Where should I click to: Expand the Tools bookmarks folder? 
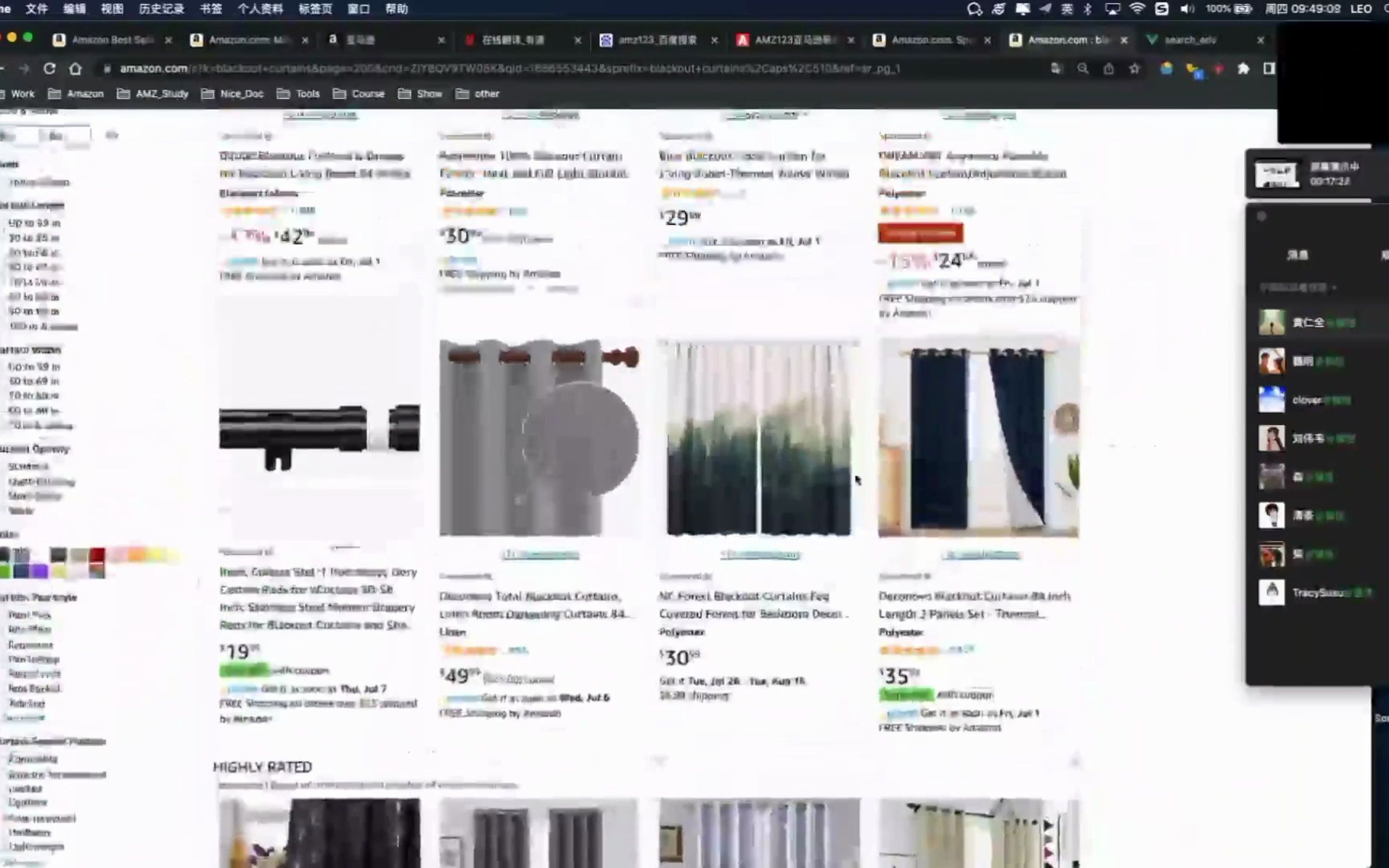[306, 93]
